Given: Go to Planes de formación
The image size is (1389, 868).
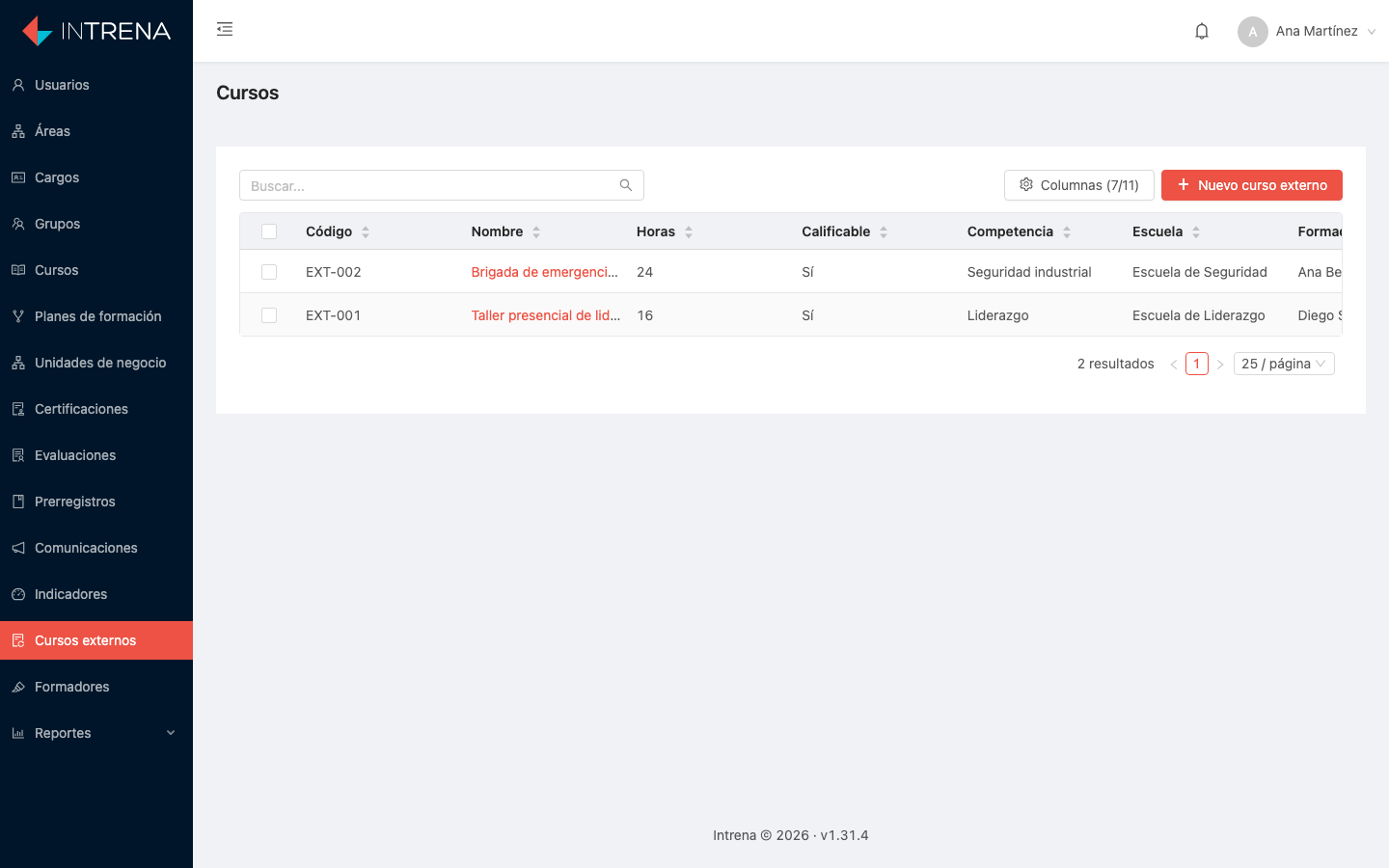Looking at the screenshot, I should pyautogui.click(x=96, y=316).
